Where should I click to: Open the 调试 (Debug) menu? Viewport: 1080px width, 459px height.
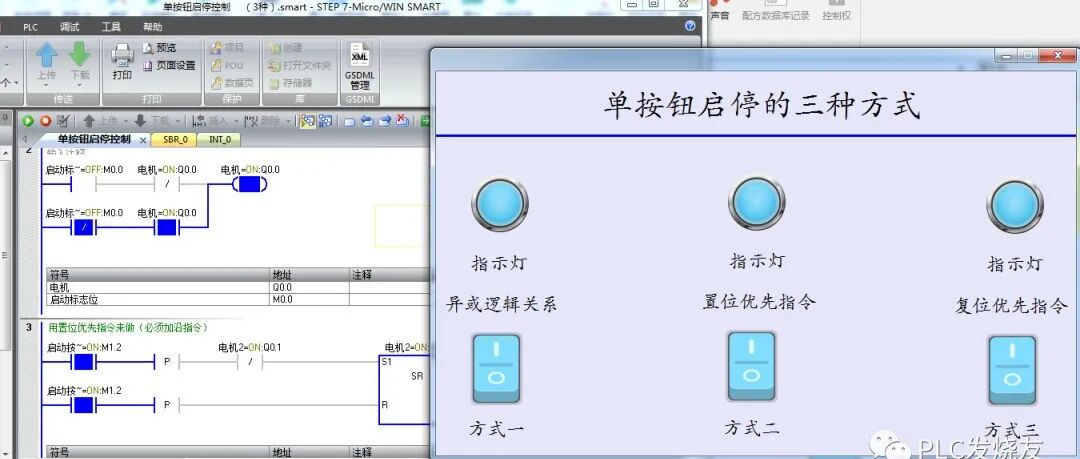click(x=70, y=27)
